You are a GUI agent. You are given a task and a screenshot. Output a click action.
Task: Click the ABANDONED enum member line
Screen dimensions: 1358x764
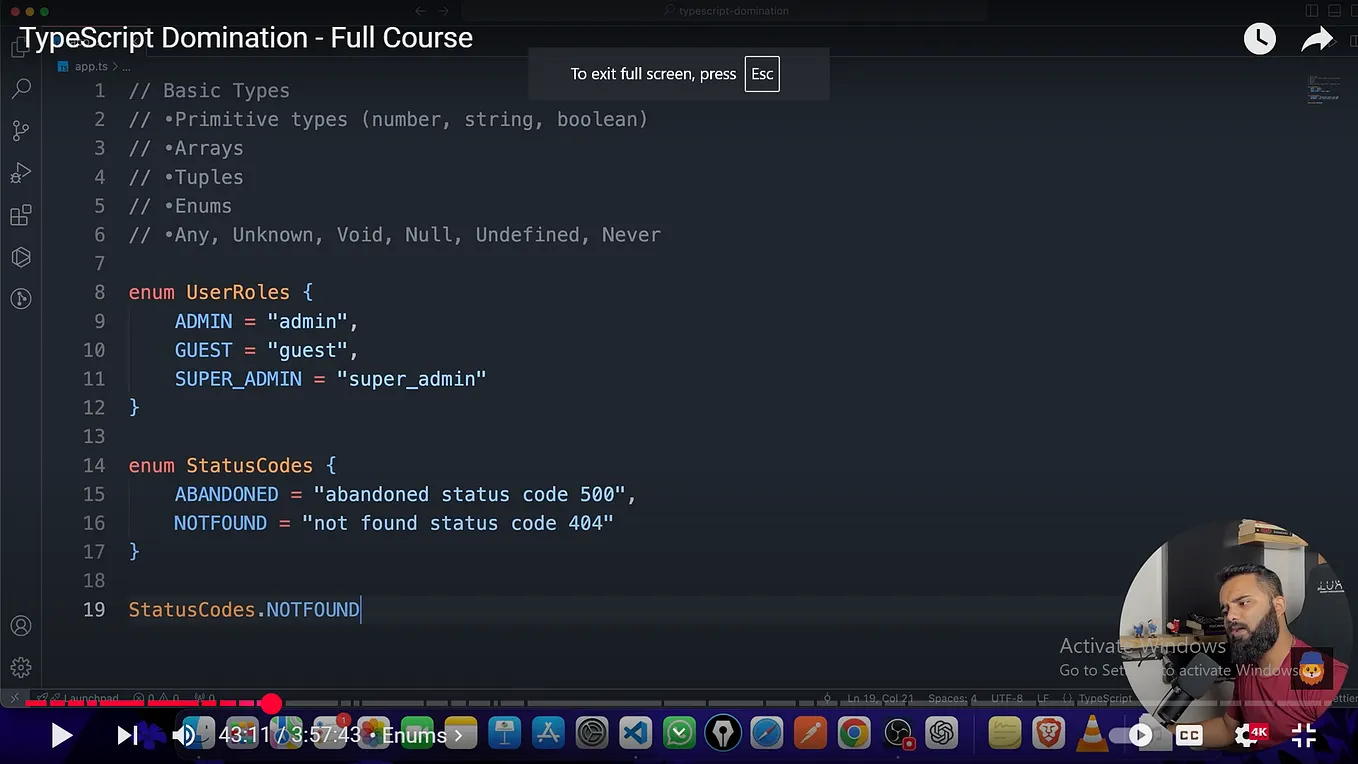point(405,494)
